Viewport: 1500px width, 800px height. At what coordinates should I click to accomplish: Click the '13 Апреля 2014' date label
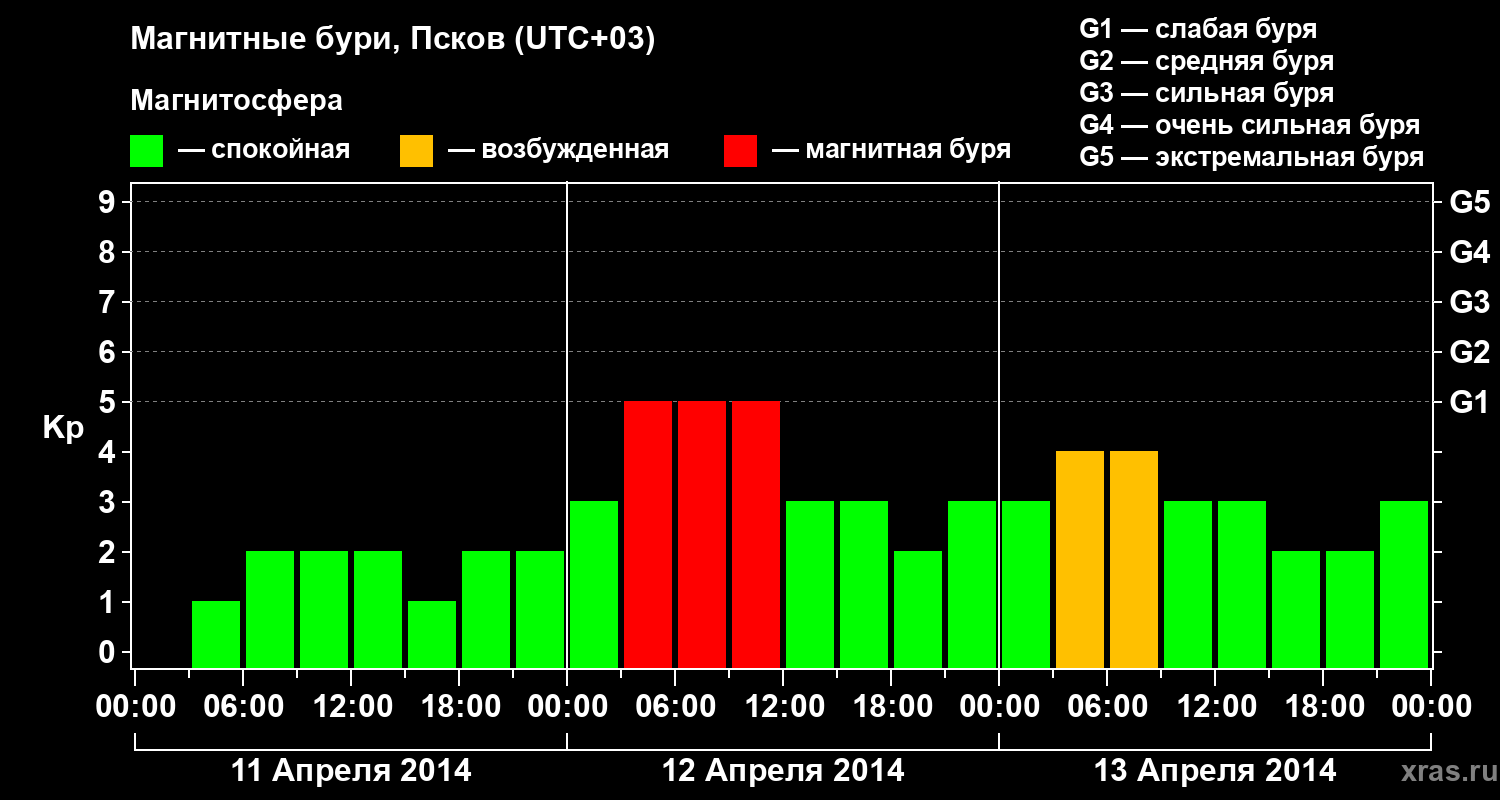tap(1215, 771)
